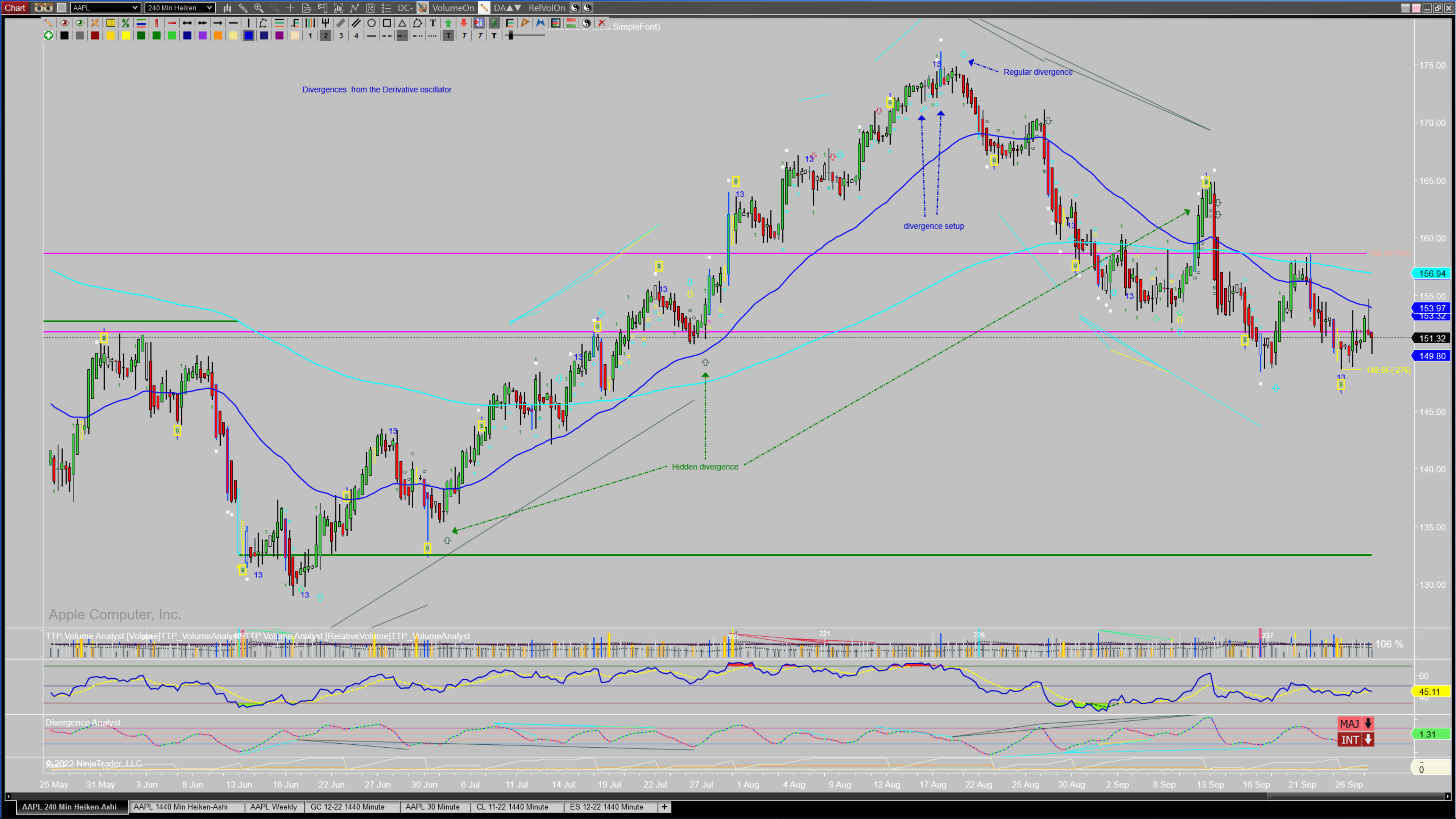The width and height of the screenshot is (1456, 819).
Task: Place a green arrow-up marker
Action: coord(448,23)
